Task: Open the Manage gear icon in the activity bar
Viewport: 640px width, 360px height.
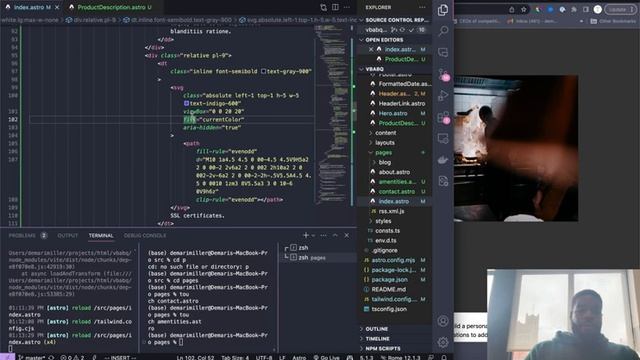Action: pos(443,342)
